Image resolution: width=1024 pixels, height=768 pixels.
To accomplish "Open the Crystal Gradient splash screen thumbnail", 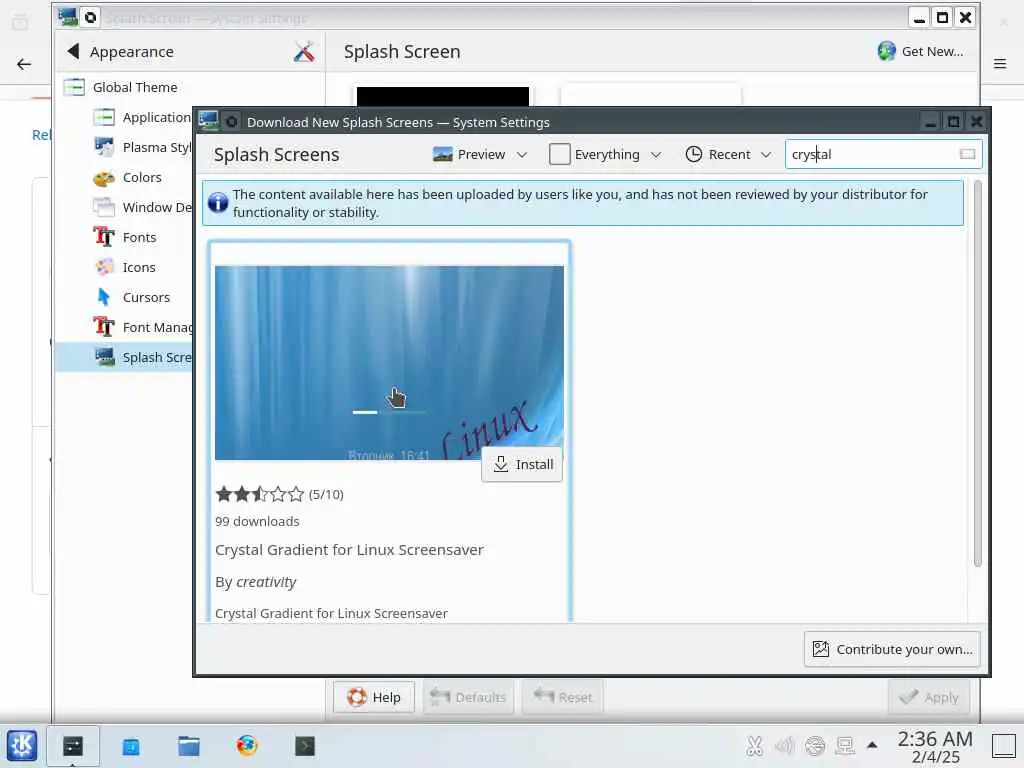I will (389, 362).
